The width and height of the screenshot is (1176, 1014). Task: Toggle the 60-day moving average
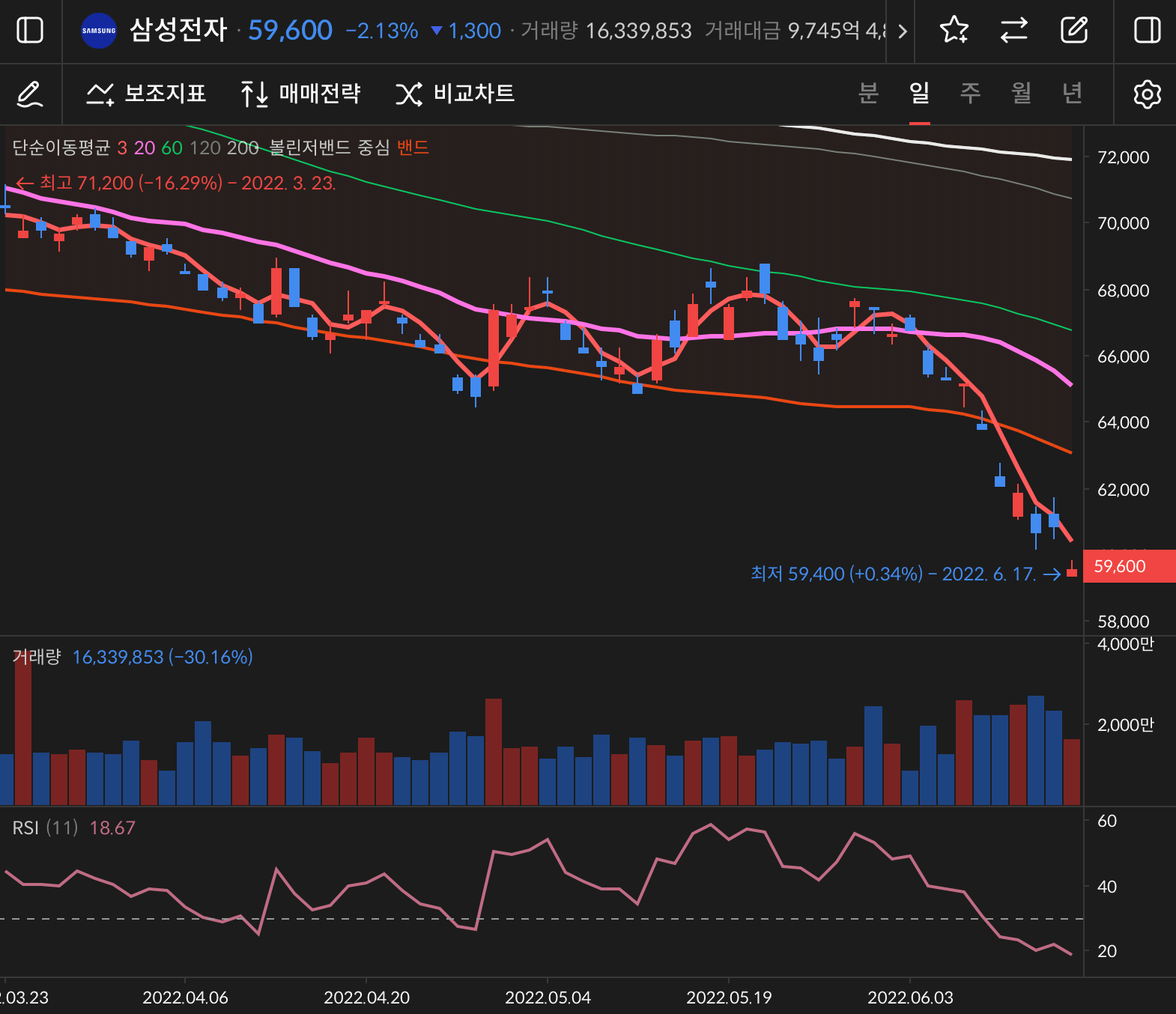click(x=172, y=148)
